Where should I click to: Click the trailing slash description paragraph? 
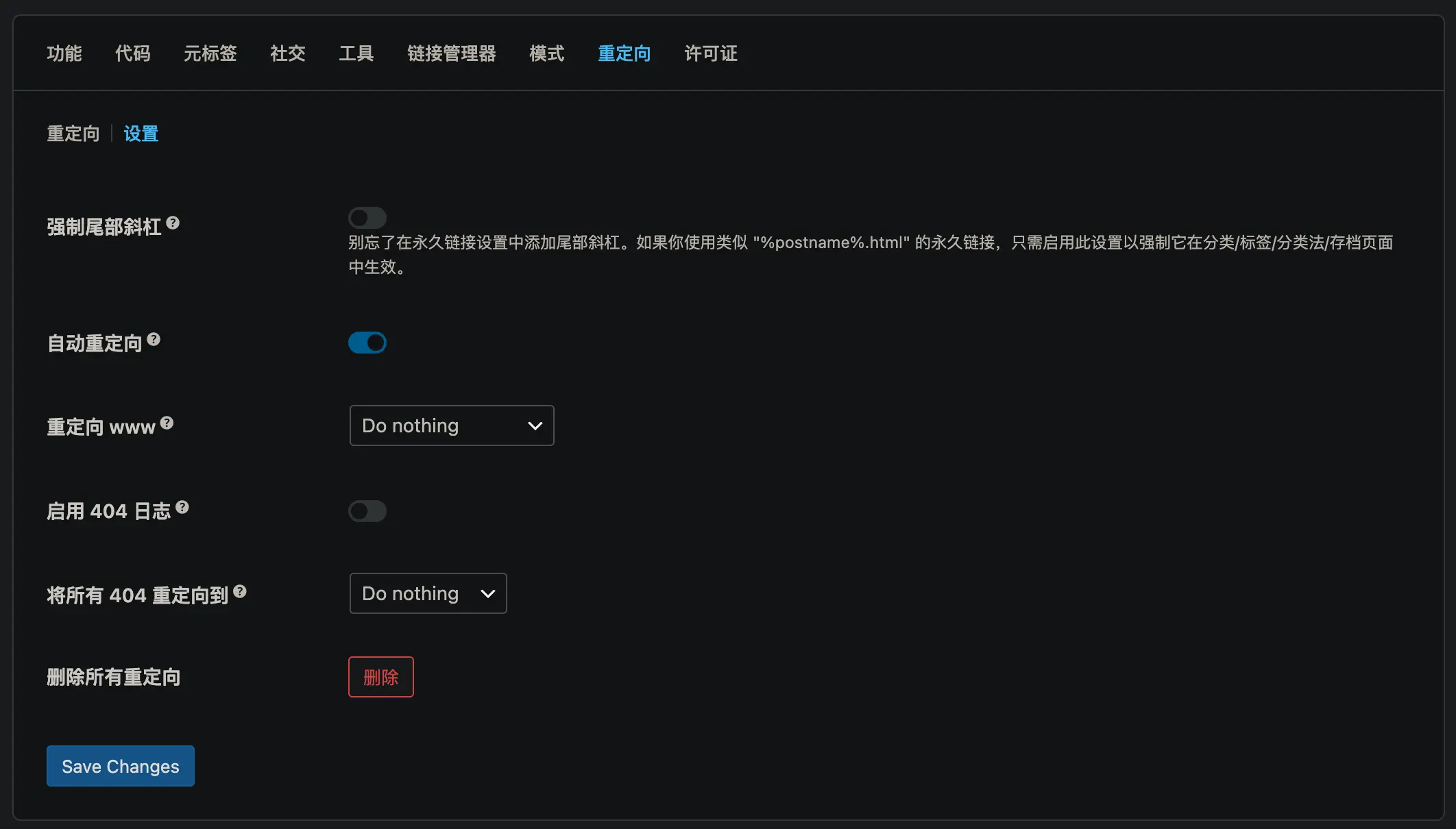pyautogui.click(x=871, y=255)
